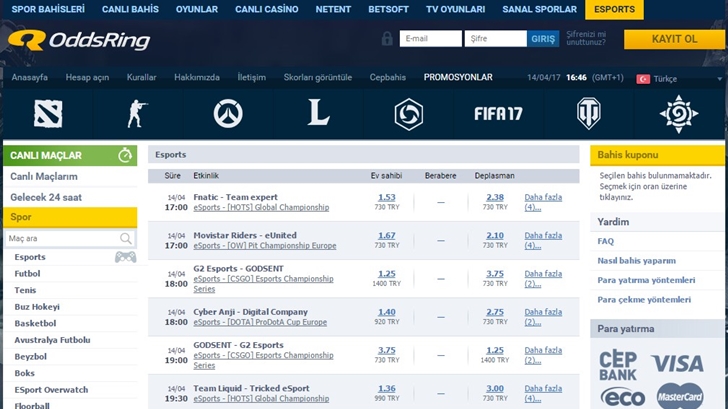The width and height of the screenshot is (728, 409).
Task: Select the Heroes of the Storm icon
Action: 409,114
